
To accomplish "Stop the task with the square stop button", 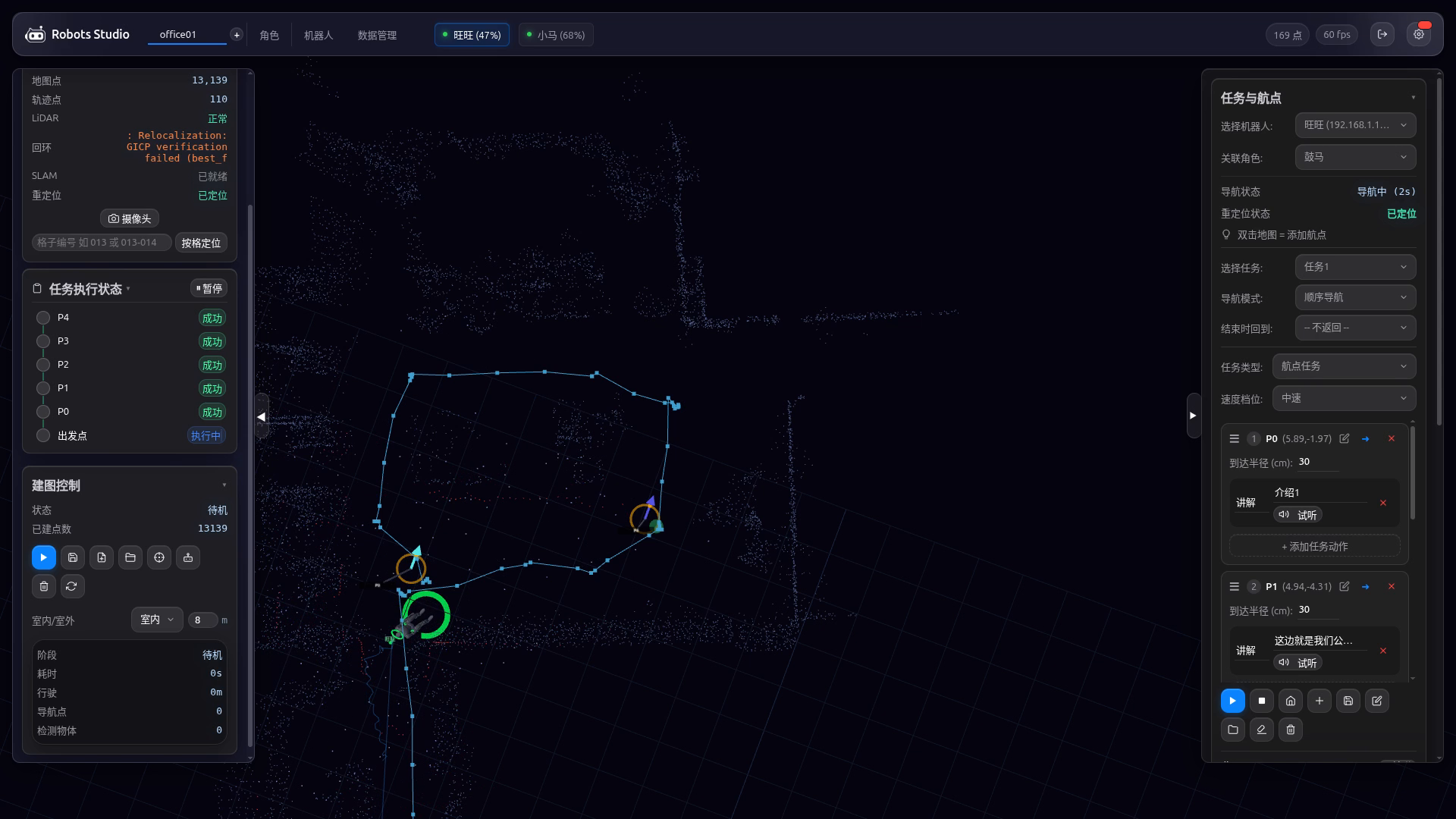I will tap(1262, 701).
